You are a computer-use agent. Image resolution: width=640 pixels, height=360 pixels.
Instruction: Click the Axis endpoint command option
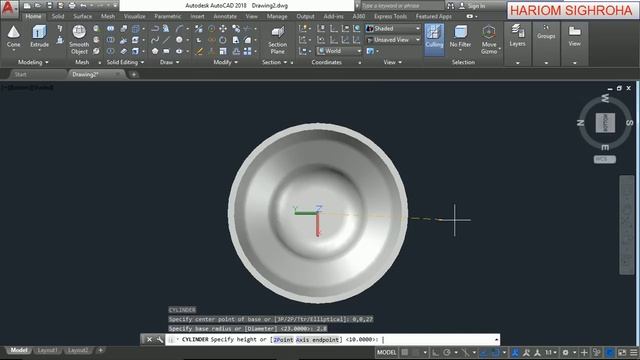coord(318,339)
